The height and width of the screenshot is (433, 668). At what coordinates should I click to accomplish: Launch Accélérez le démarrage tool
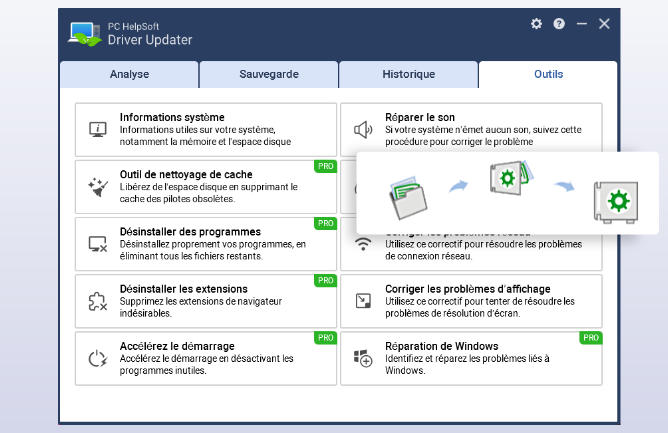point(206,358)
